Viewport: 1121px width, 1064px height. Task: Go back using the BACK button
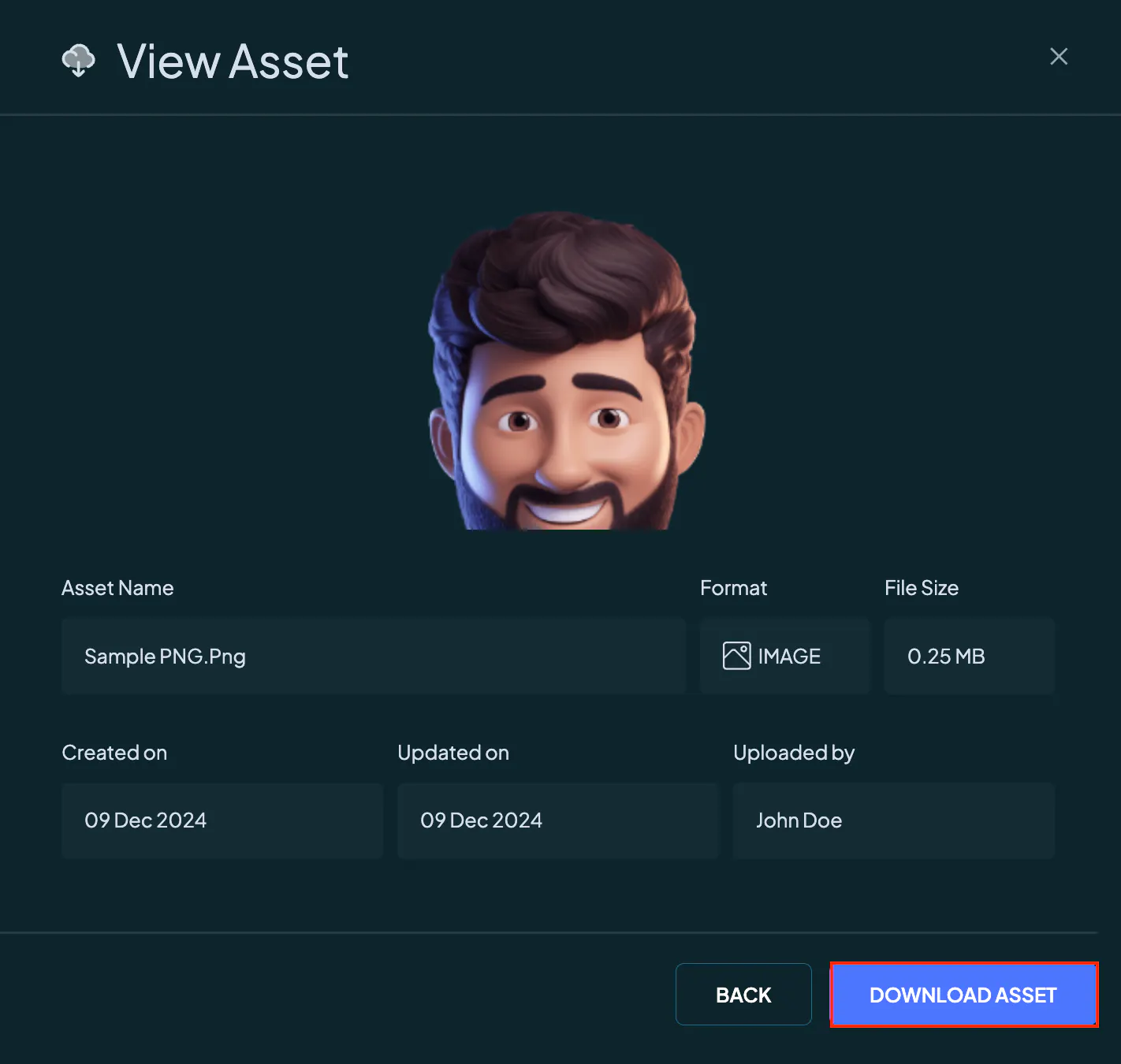click(743, 995)
